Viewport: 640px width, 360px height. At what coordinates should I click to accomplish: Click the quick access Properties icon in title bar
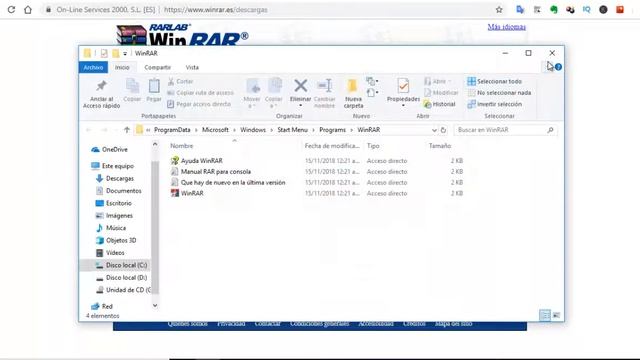point(104,53)
